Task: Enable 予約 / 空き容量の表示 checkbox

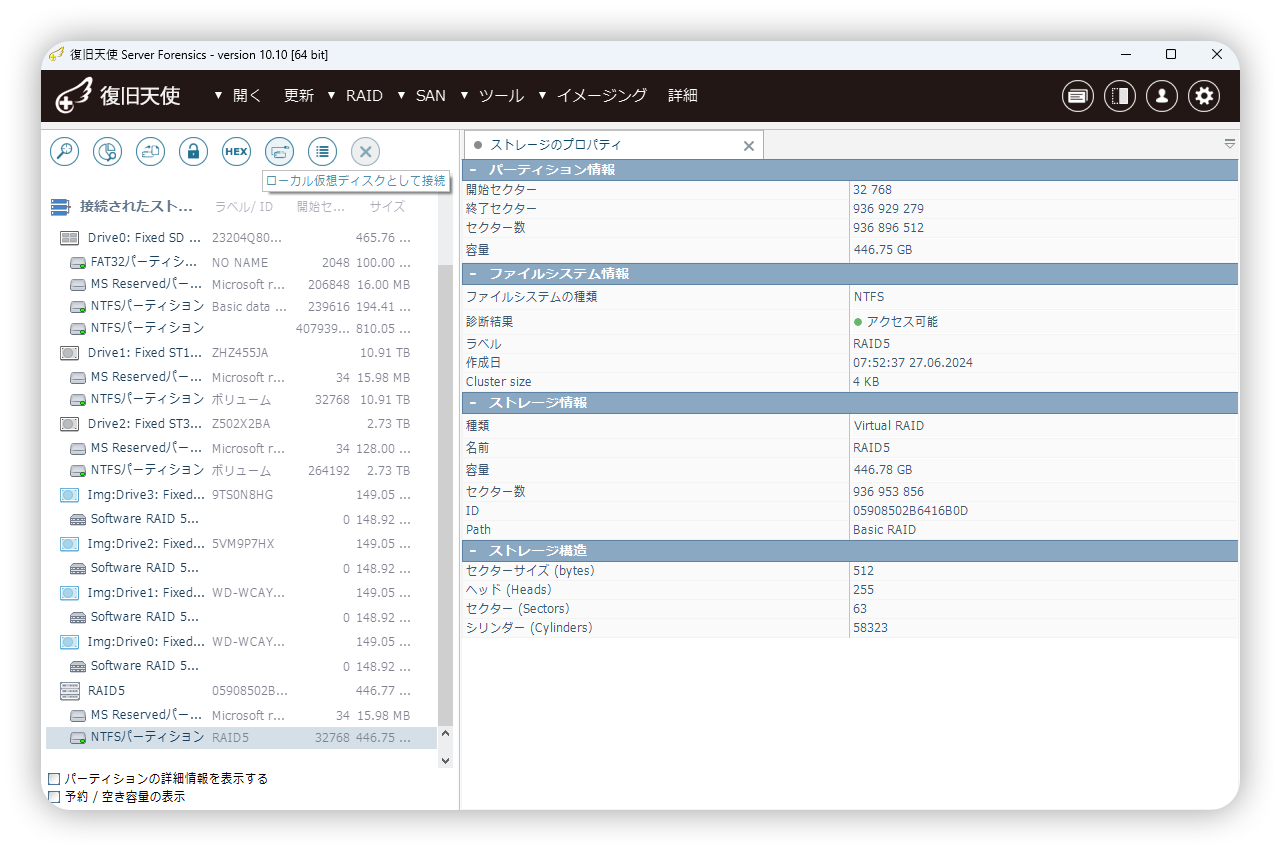Action: (x=54, y=797)
